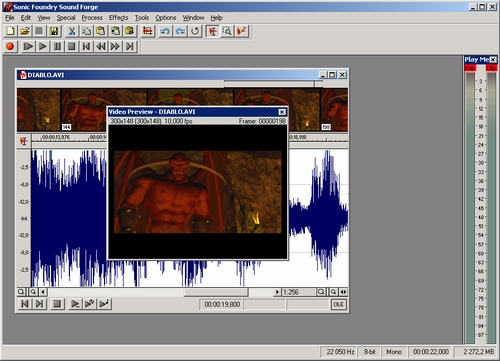Open the Edit menu
Viewport: 500px width, 361px height.
(x=26, y=18)
